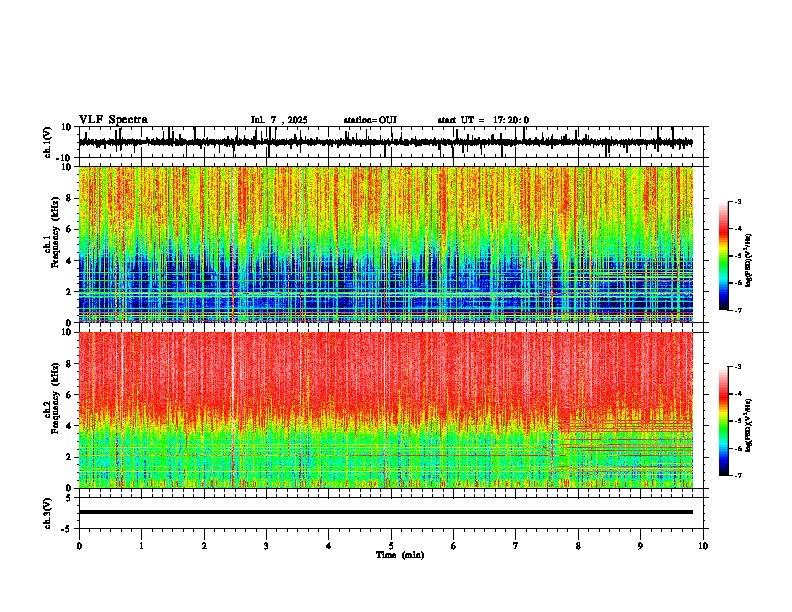
Task: Click the '-3' label on ch.1 color scale
Action: coord(738,202)
